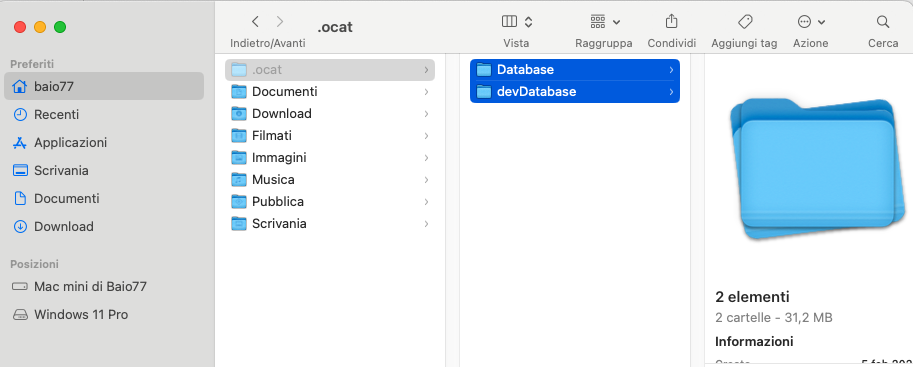
Task: Click the Windows 11 Pro disk icon
Action: click(20, 315)
